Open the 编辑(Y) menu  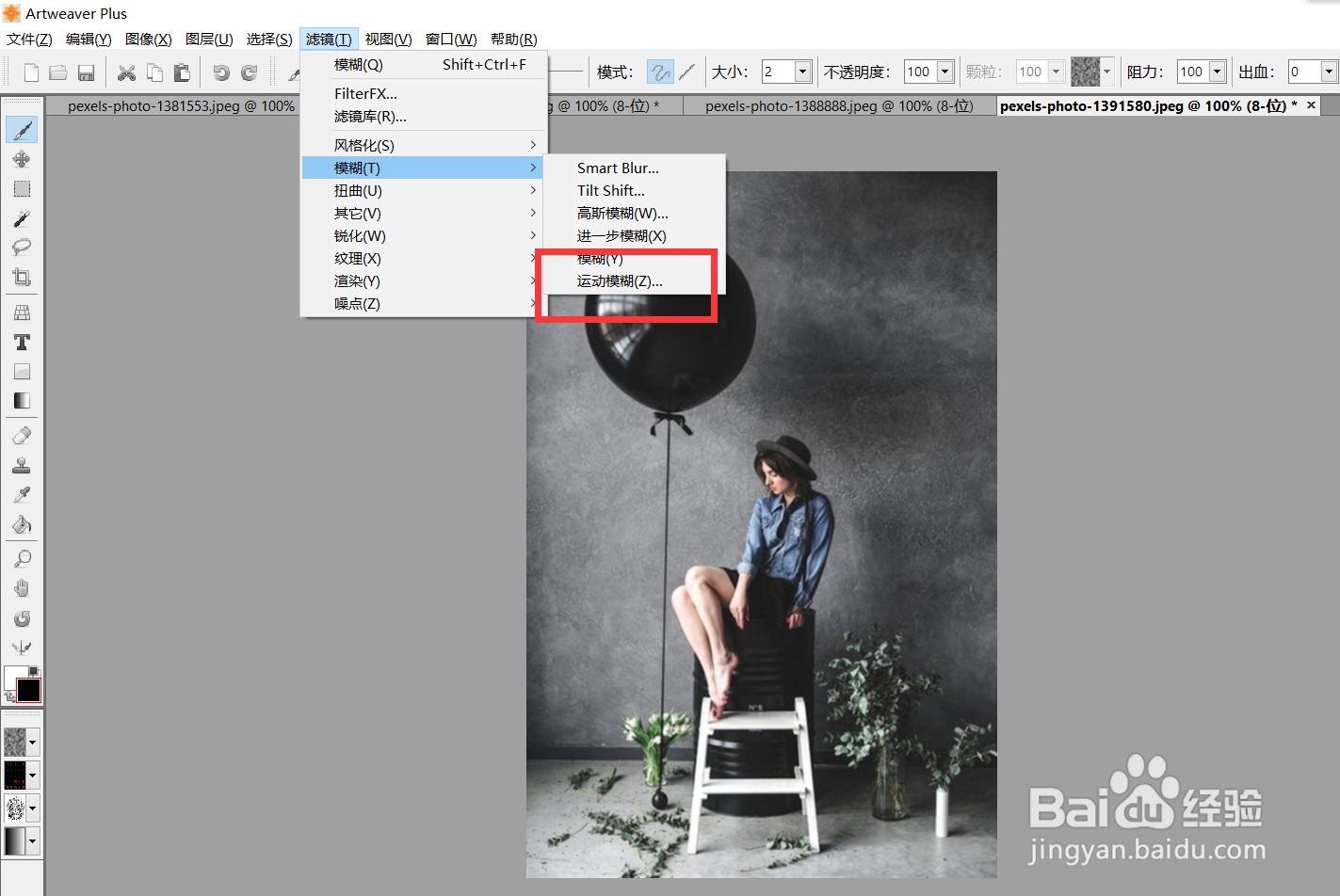(89, 39)
